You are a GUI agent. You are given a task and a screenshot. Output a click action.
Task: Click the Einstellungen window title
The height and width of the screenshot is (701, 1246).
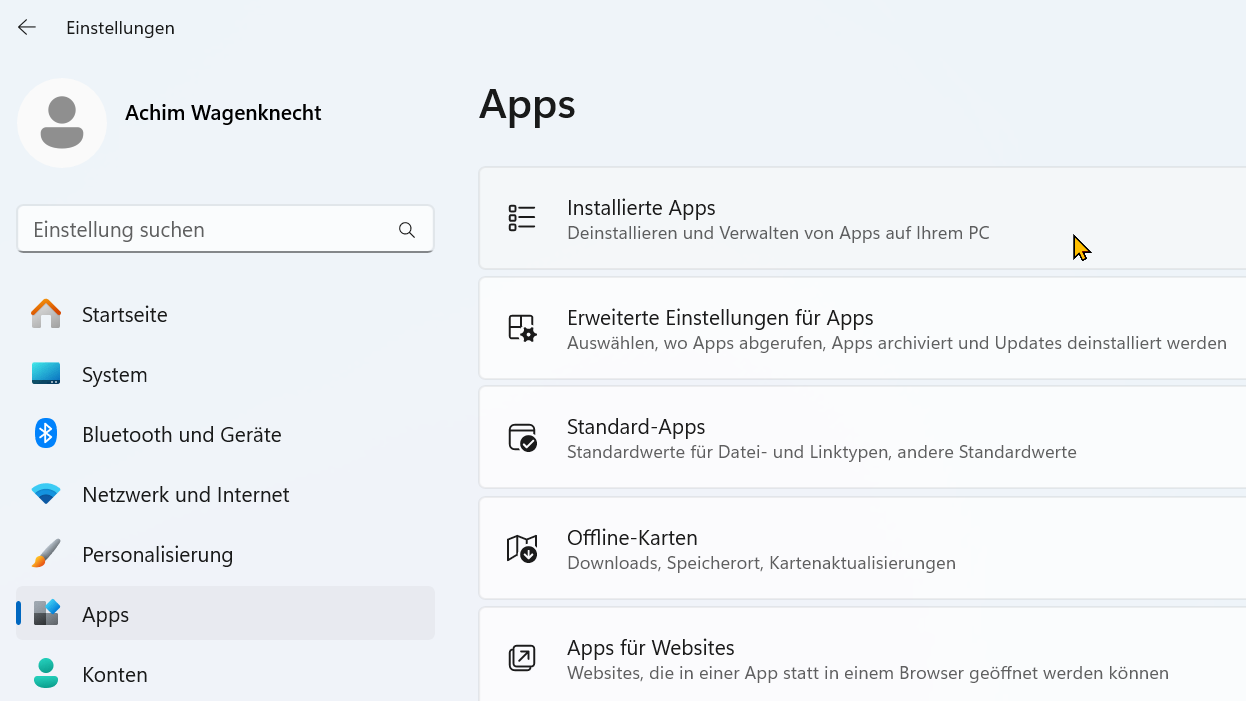(120, 28)
